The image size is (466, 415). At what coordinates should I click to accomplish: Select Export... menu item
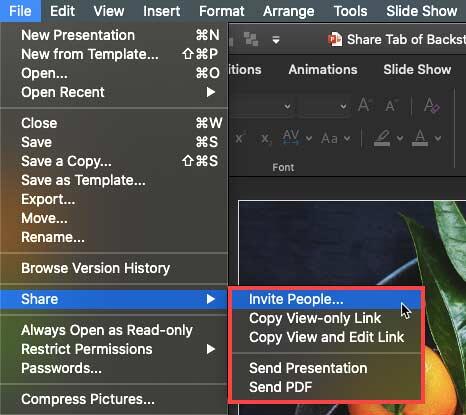(x=114, y=199)
